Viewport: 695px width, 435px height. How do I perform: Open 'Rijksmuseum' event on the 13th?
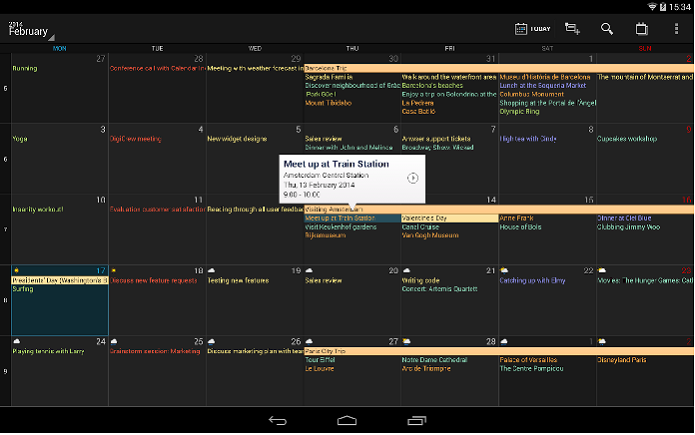326,235
